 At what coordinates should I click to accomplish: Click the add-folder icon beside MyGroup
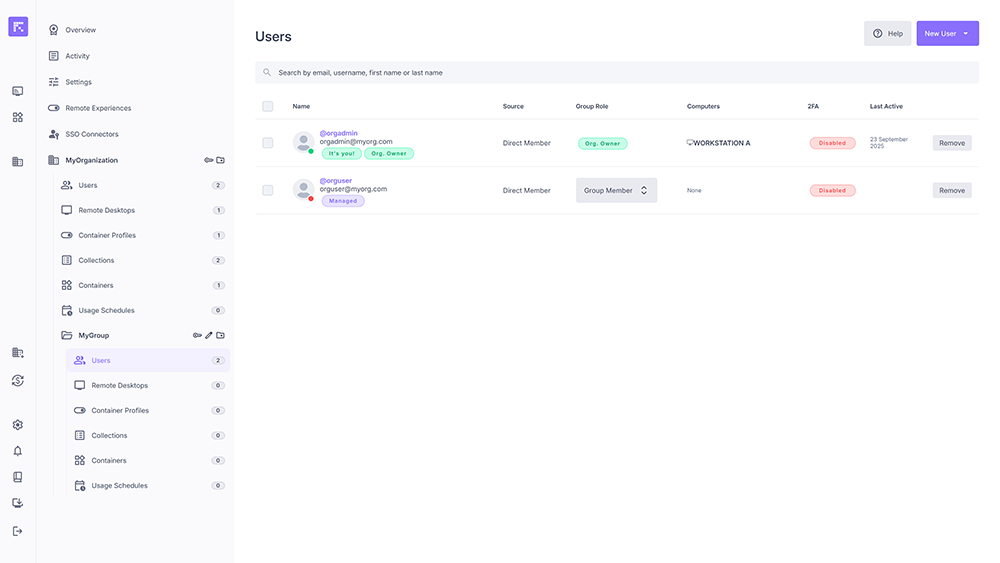(221, 335)
